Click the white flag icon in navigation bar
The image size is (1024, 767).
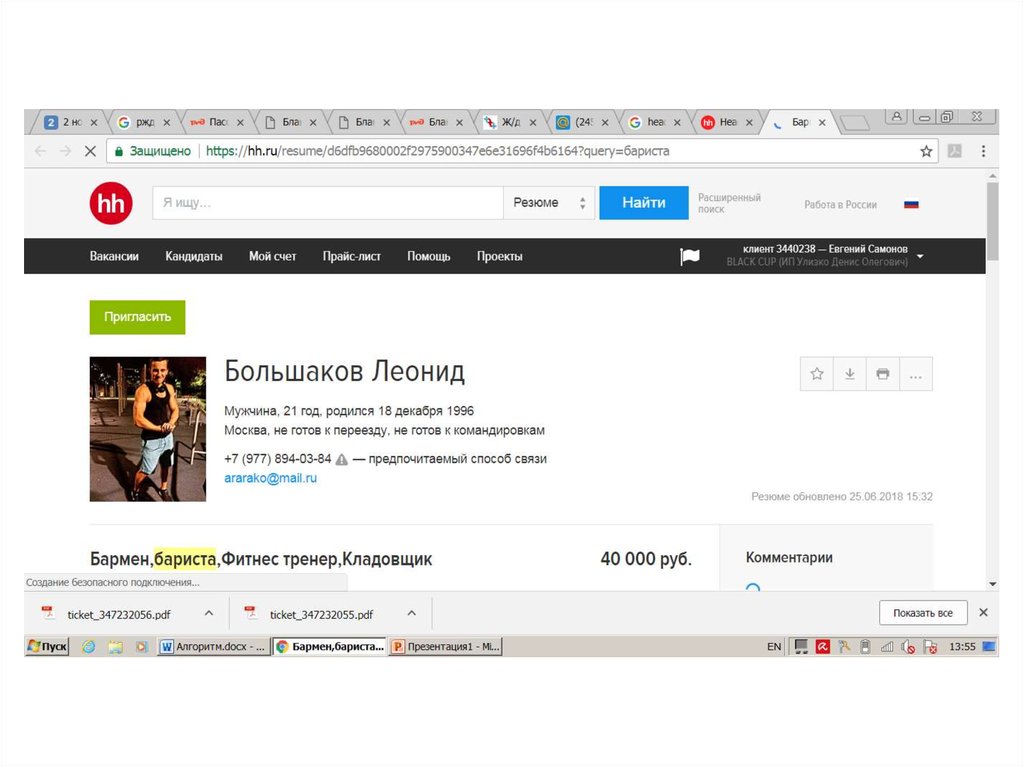(690, 256)
